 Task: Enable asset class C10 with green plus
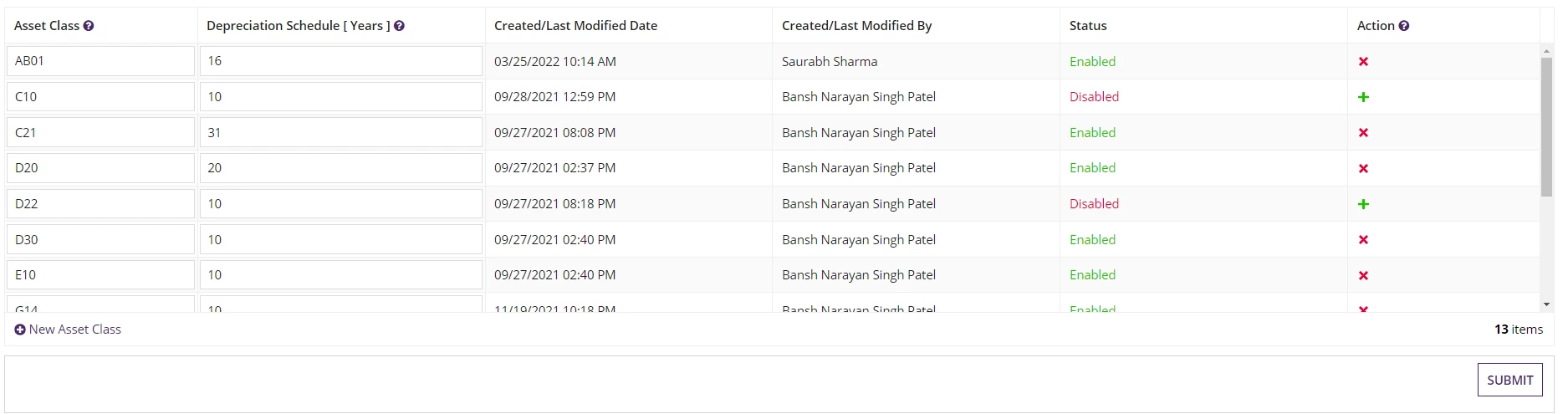[1363, 97]
